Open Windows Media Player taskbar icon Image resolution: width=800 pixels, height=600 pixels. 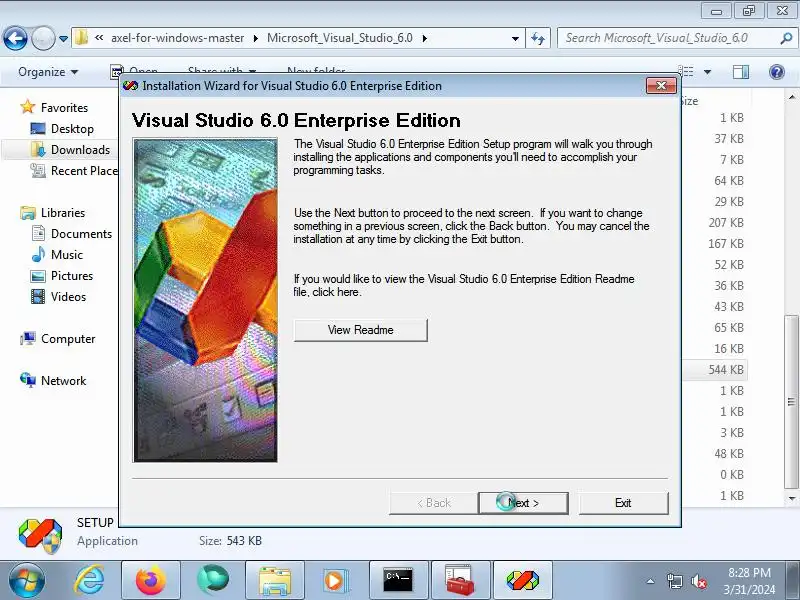click(x=337, y=581)
